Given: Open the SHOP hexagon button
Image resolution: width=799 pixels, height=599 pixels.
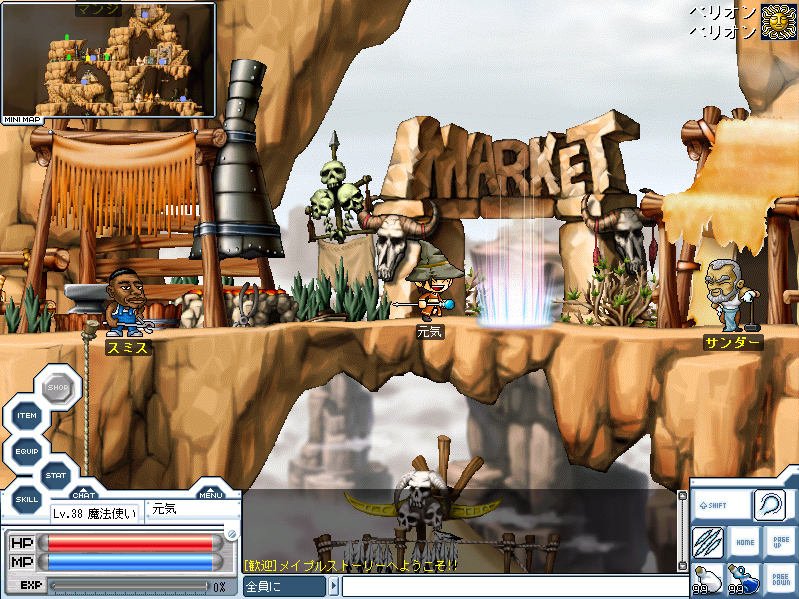Looking at the screenshot, I should 59,387.
